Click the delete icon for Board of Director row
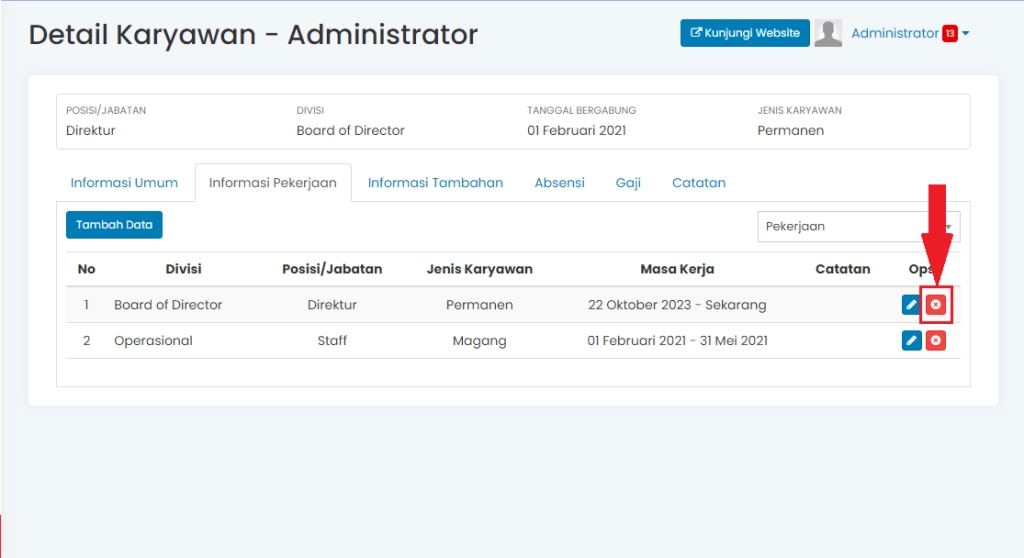The height and width of the screenshot is (558, 1024). click(x=935, y=305)
